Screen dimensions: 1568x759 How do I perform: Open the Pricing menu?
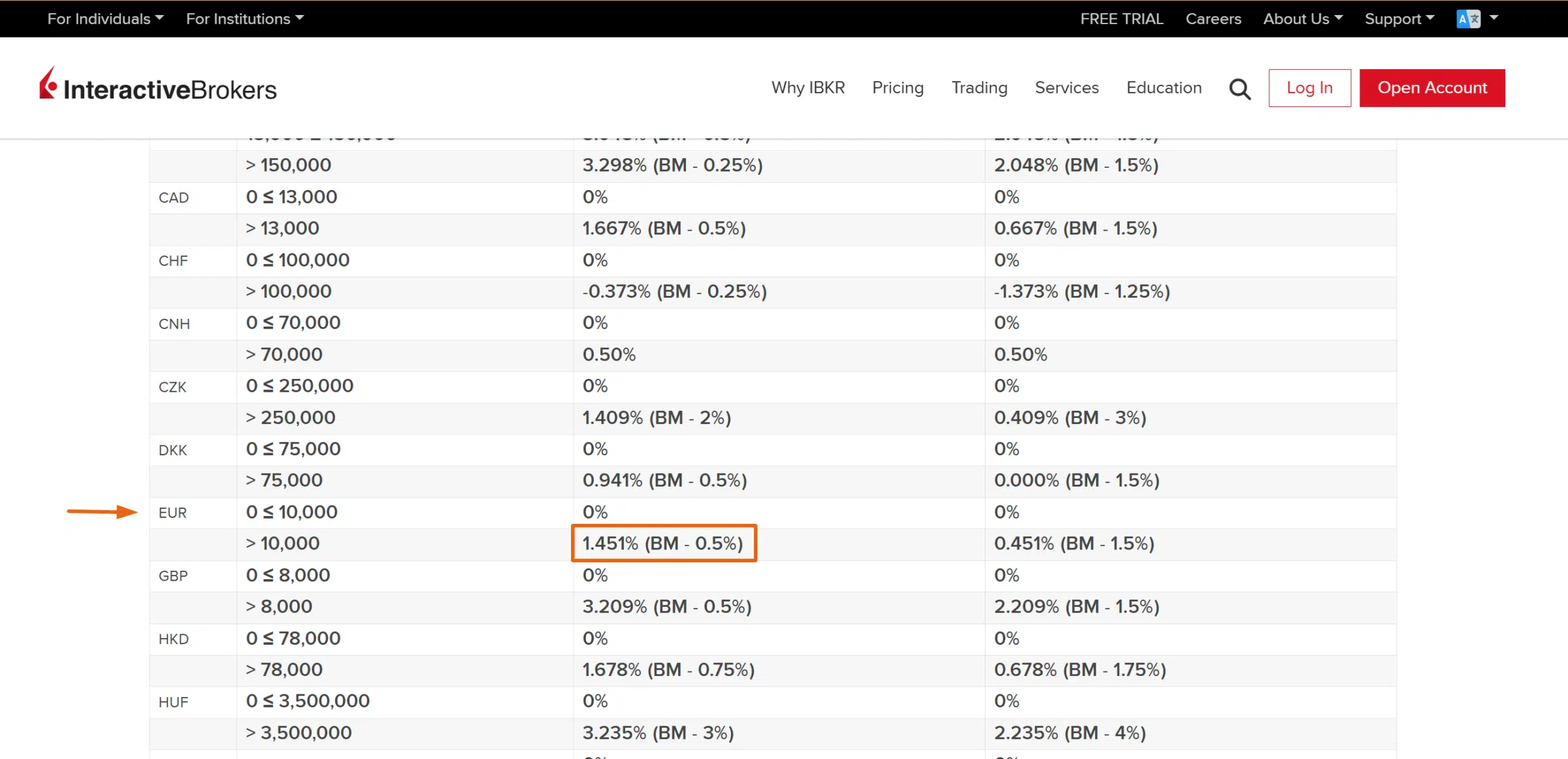coord(898,88)
